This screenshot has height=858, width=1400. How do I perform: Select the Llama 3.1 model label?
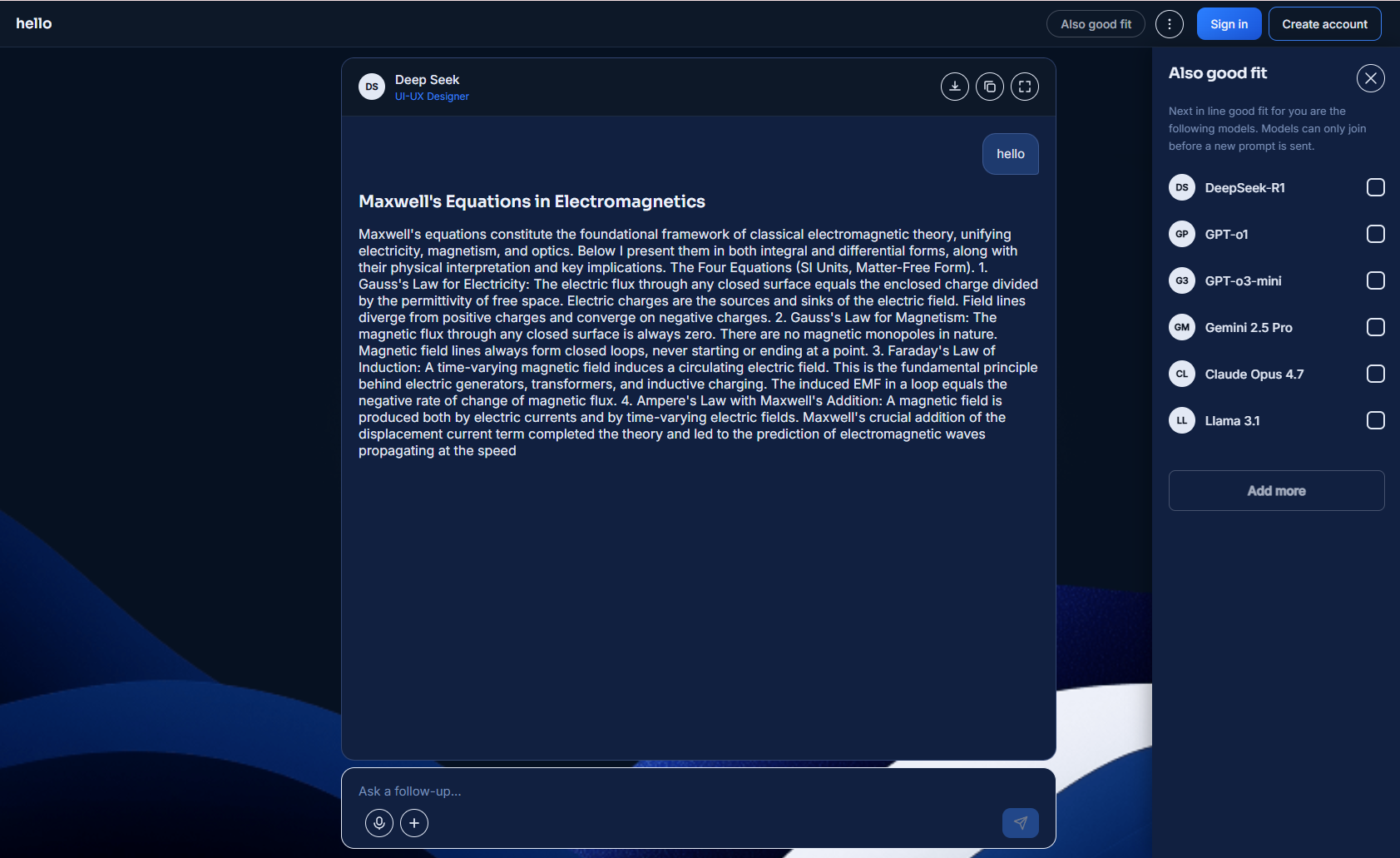tap(1233, 421)
